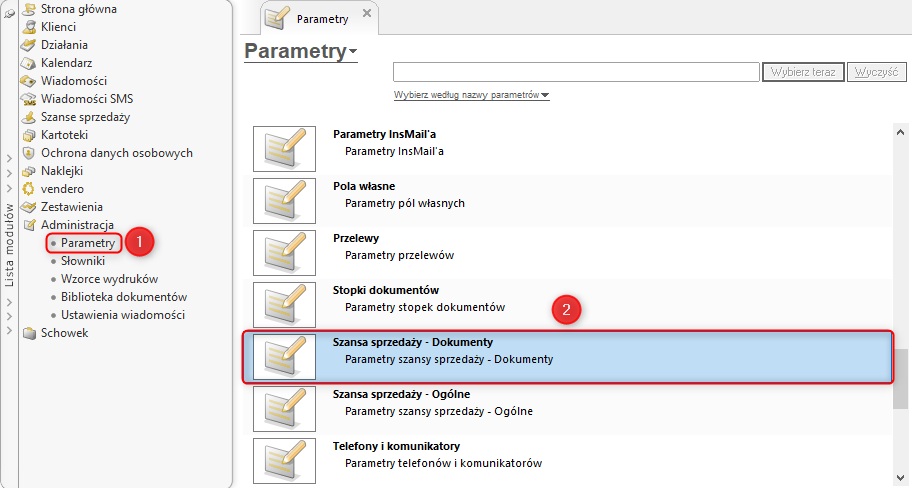Click the Kalendarz sidebar icon

[29, 63]
